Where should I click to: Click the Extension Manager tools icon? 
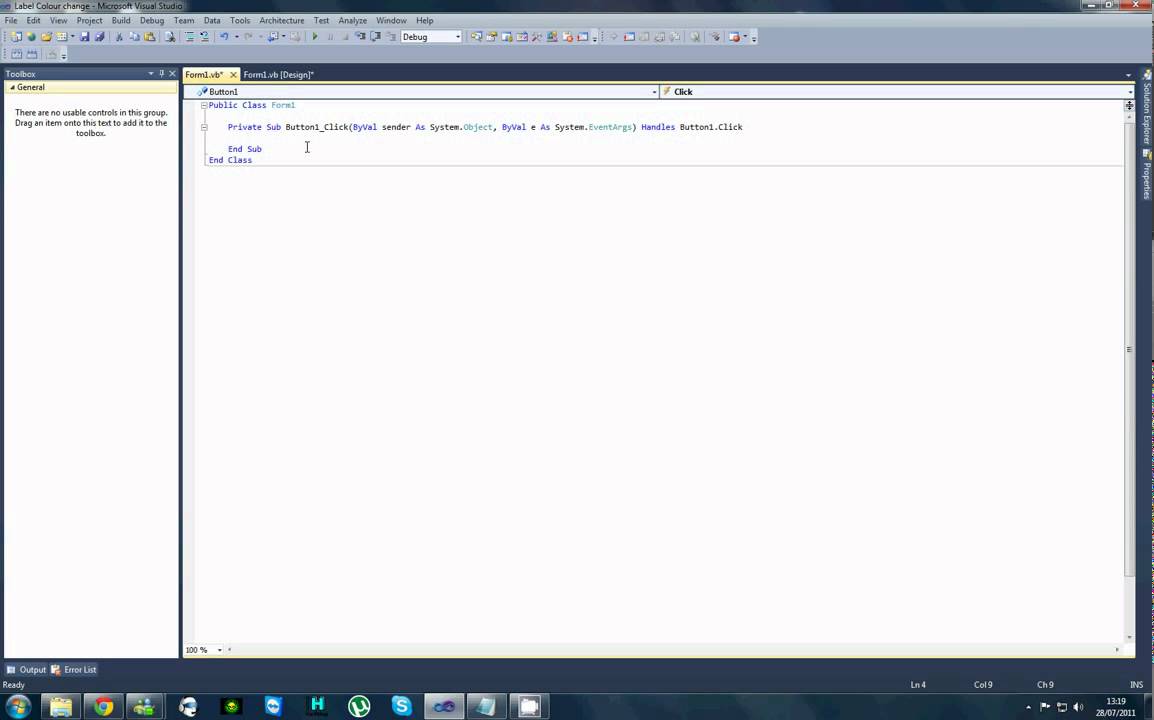point(537,36)
